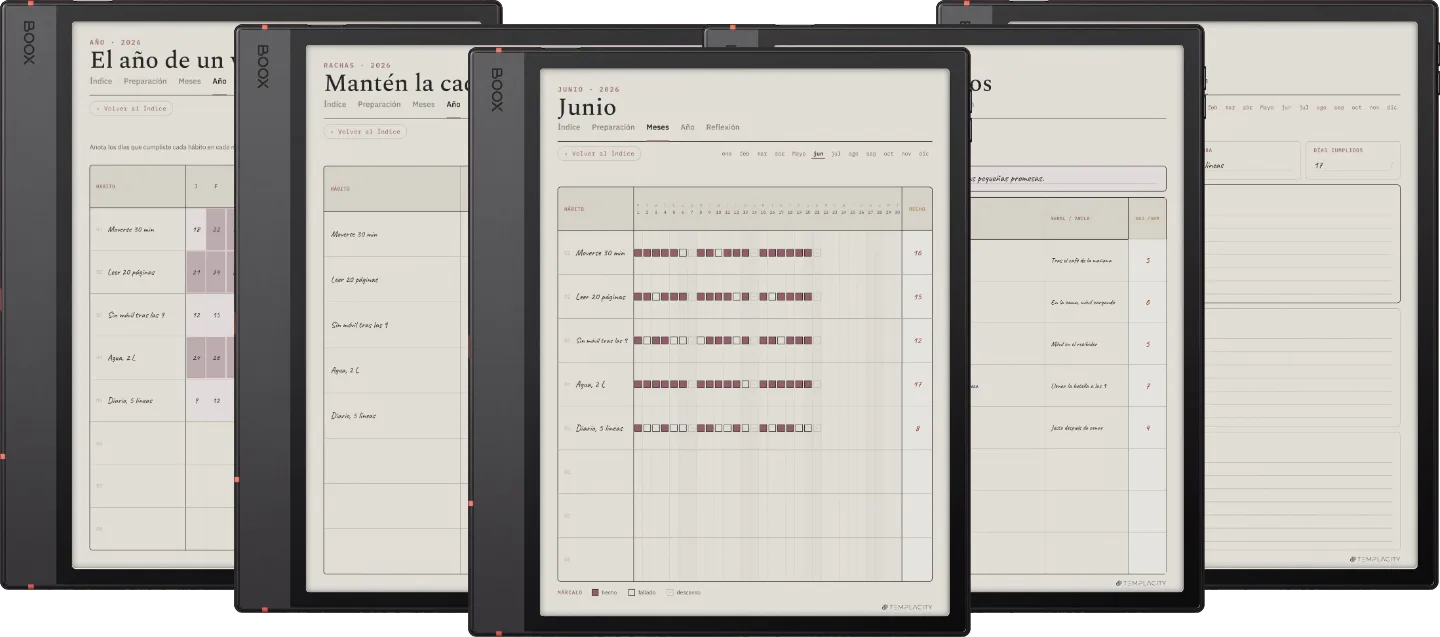
Task: Click Leer 20 páginas on Mantén la cadena page
Action: pyautogui.click(x=355, y=280)
